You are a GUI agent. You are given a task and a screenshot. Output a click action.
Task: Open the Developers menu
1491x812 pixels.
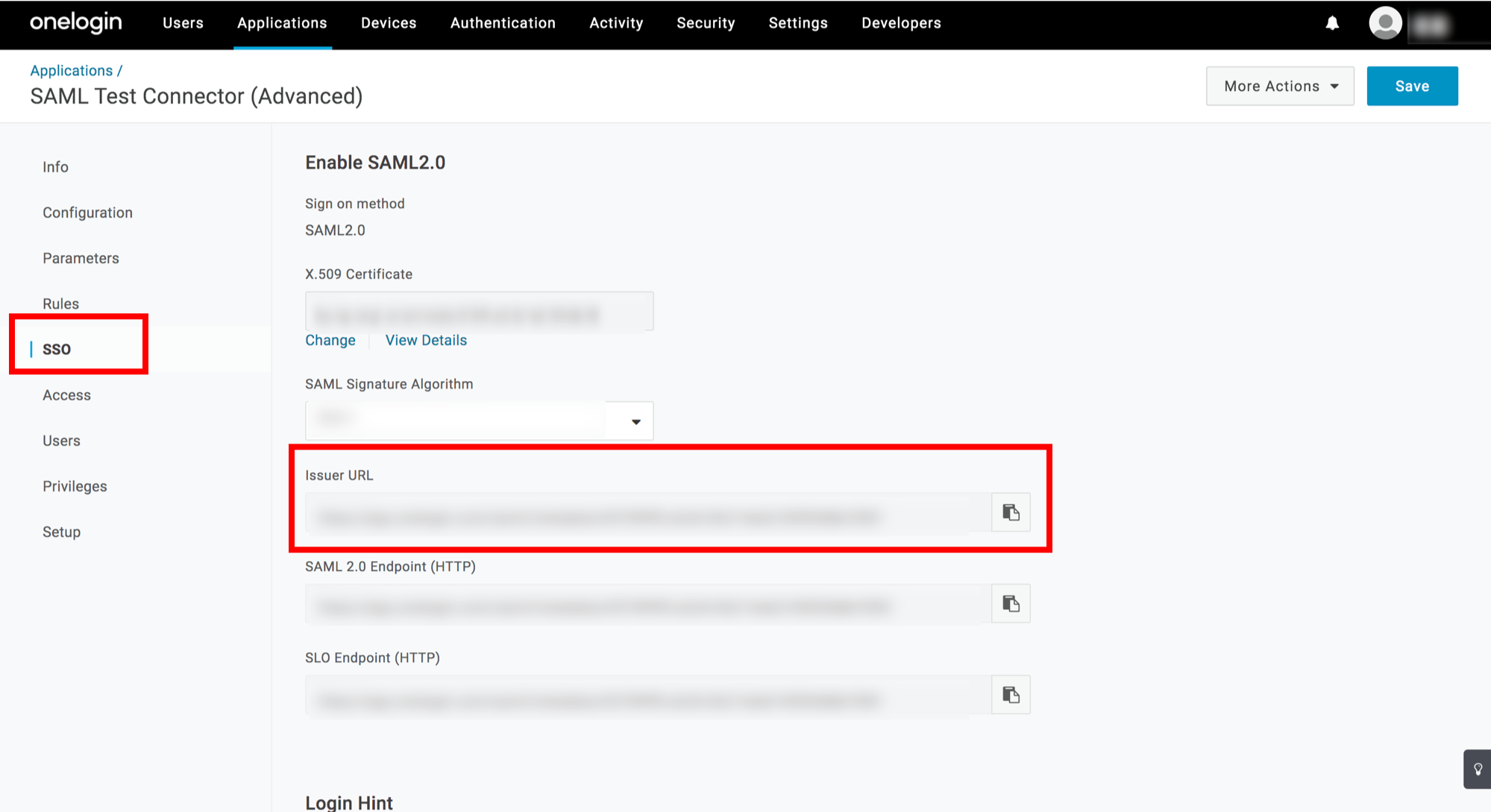click(x=901, y=23)
